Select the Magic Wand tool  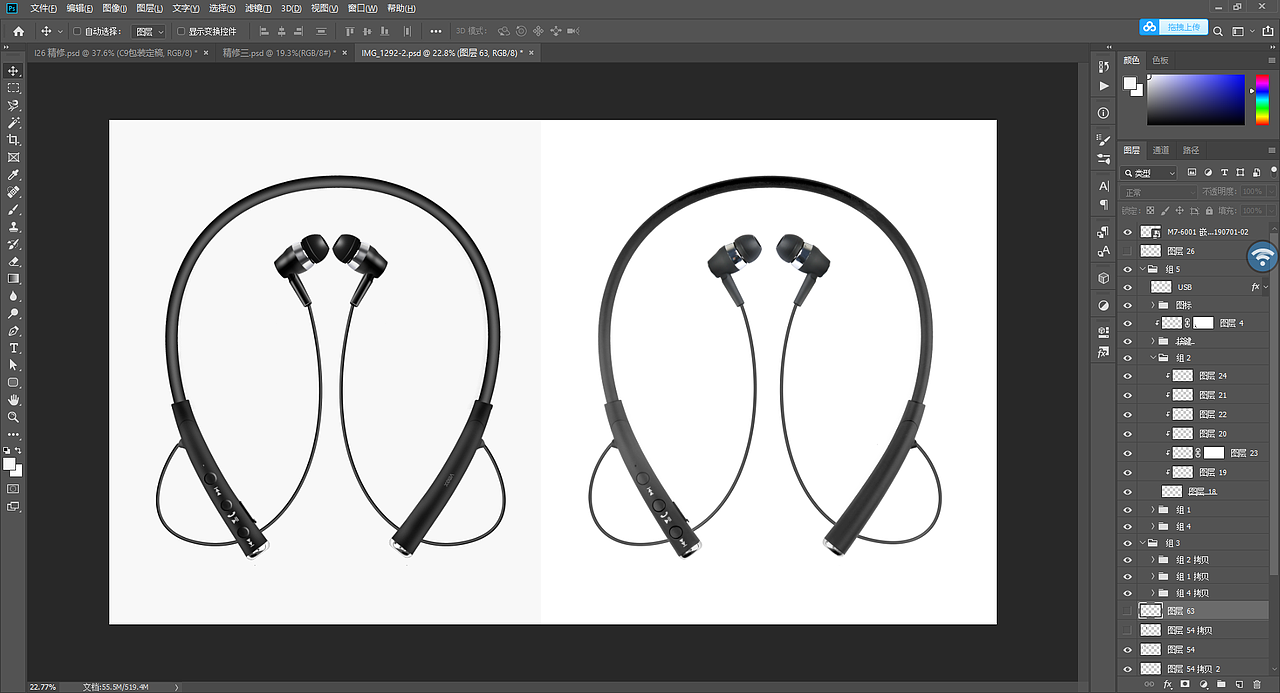14,122
